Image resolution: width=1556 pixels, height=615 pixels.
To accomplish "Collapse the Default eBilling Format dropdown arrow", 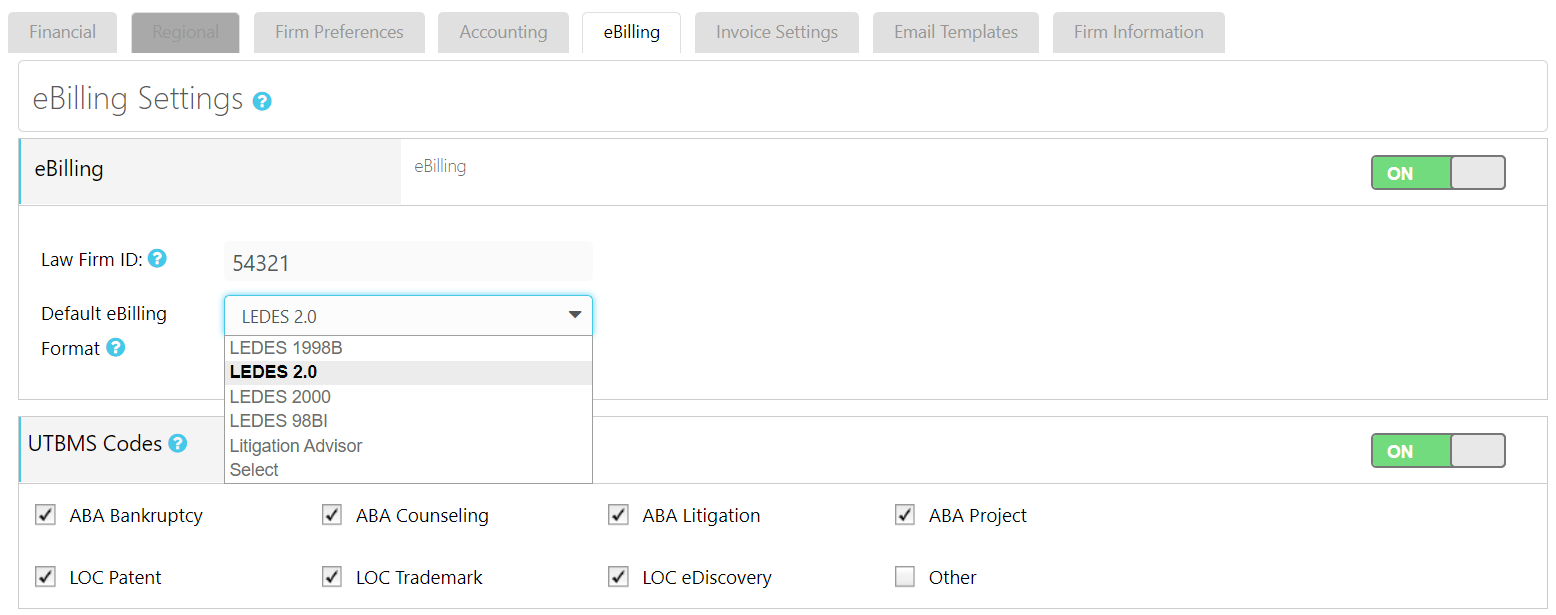I will click(575, 315).
